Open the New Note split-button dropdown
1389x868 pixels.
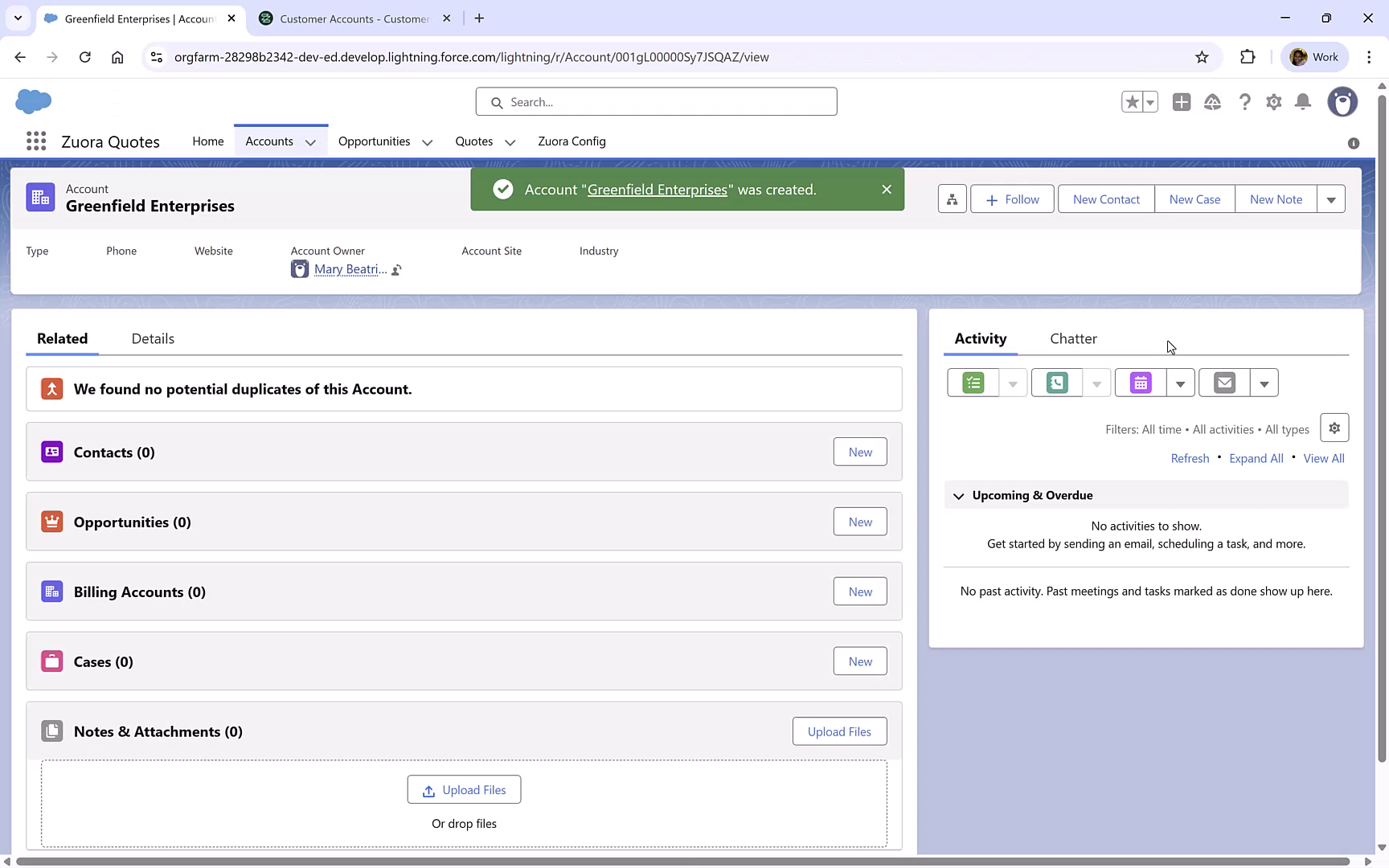click(x=1332, y=199)
